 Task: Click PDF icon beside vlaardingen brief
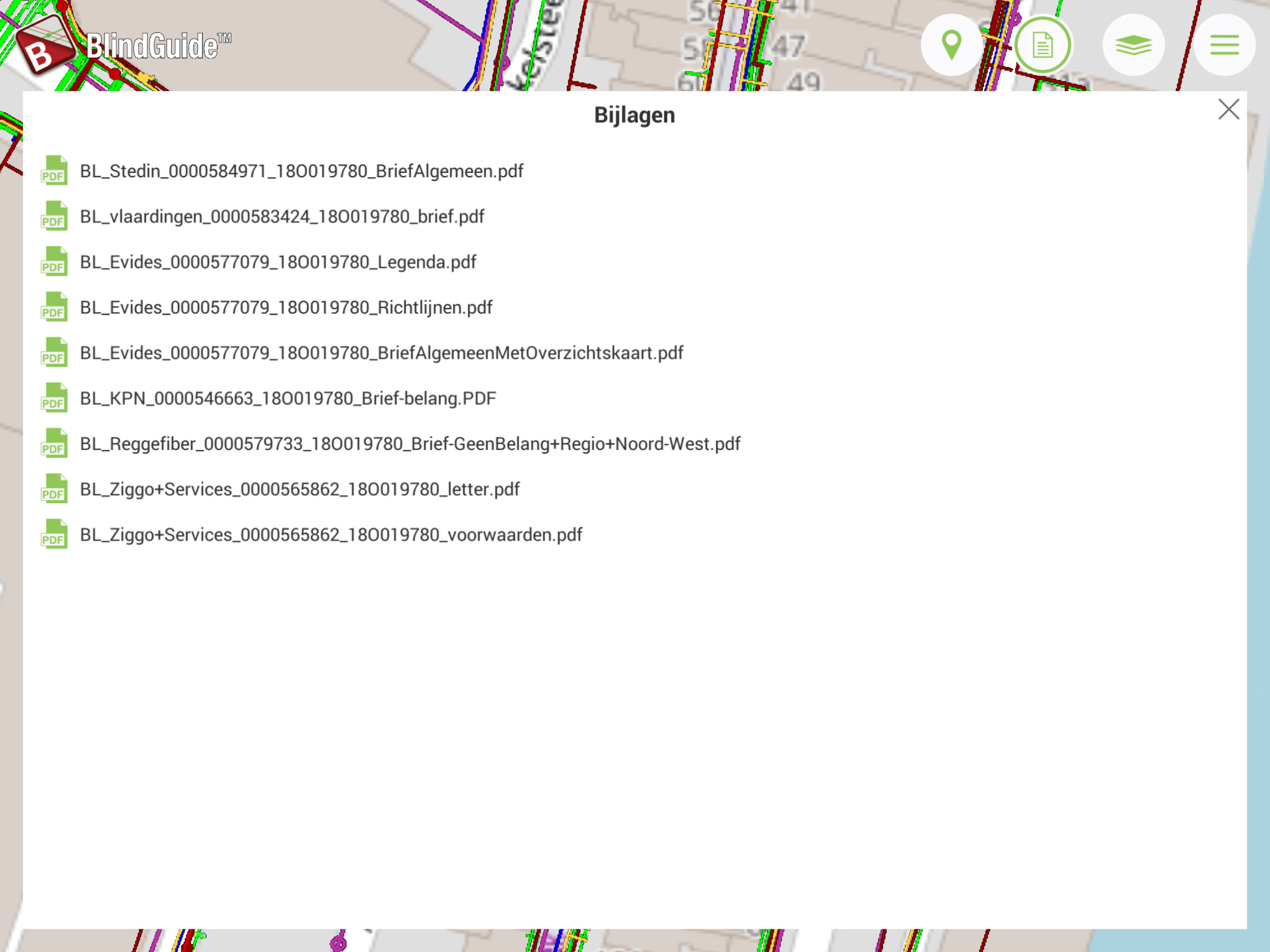pyautogui.click(x=54, y=216)
